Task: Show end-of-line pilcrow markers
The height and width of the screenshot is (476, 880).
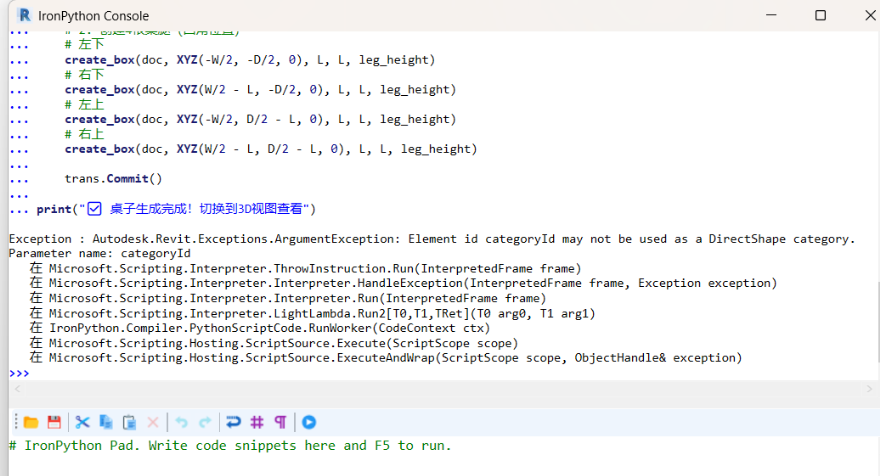Action: 281,422
